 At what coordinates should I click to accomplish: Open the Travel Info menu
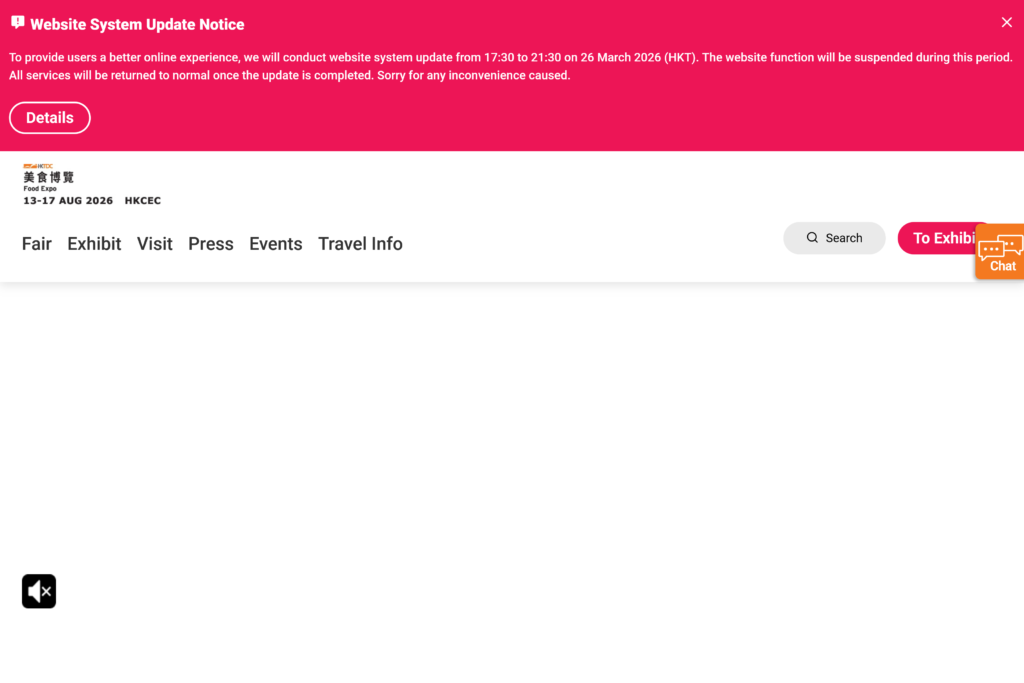click(360, 244)
